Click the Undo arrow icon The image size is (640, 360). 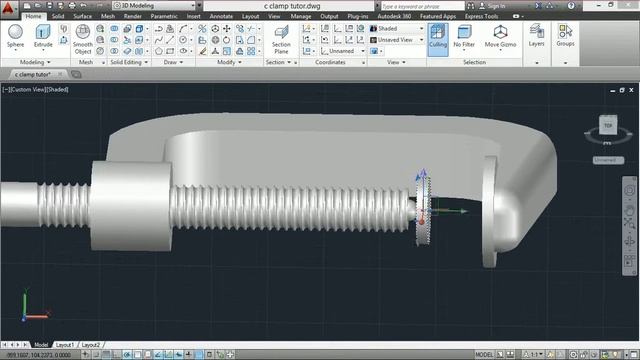pos(83,6)
